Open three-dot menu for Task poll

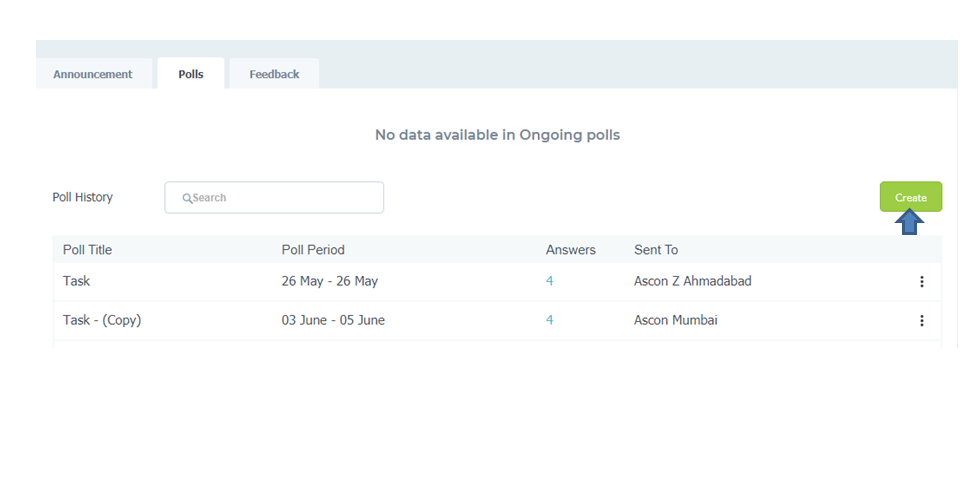point(921,281)
